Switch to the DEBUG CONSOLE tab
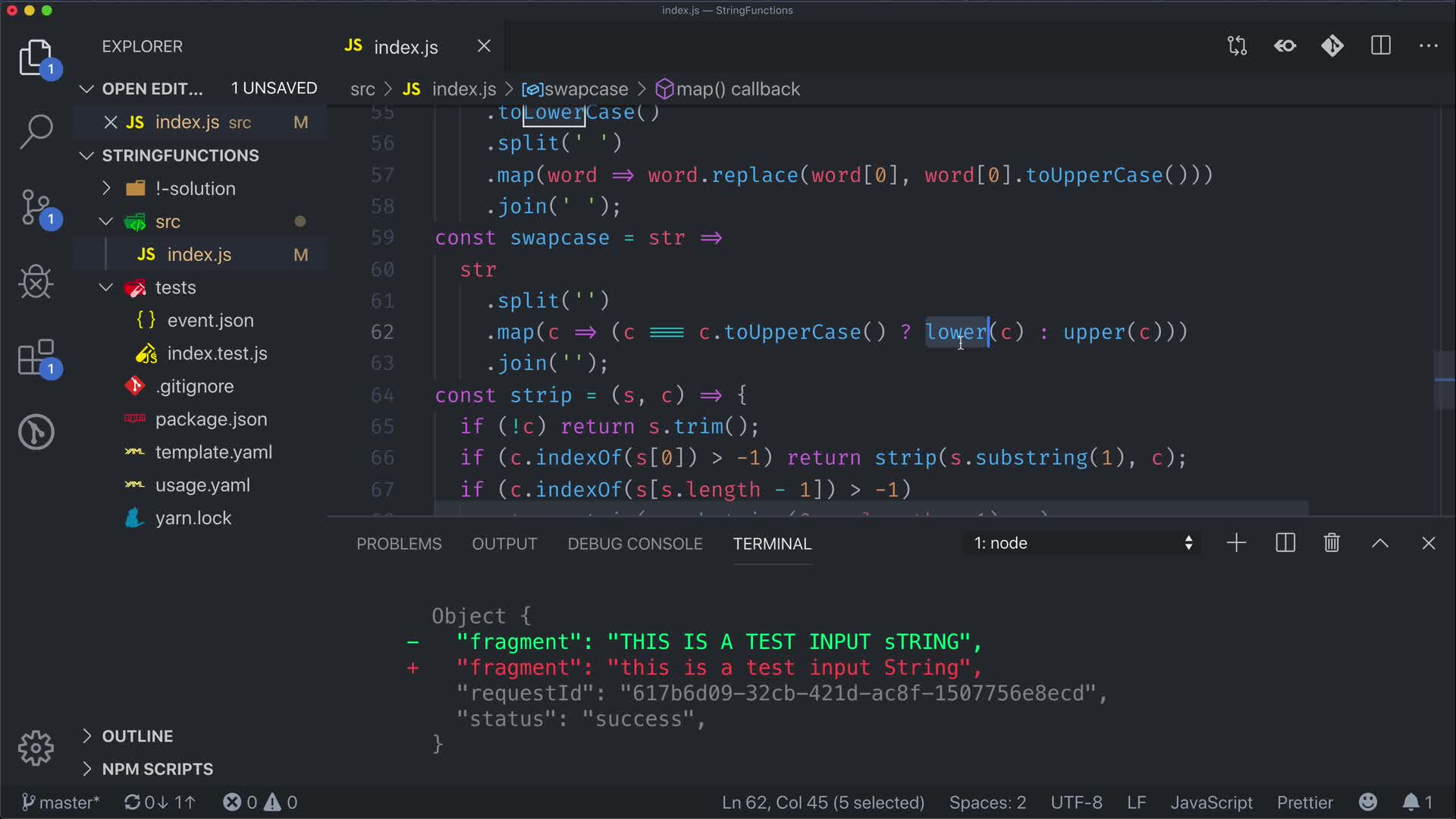 635,544
